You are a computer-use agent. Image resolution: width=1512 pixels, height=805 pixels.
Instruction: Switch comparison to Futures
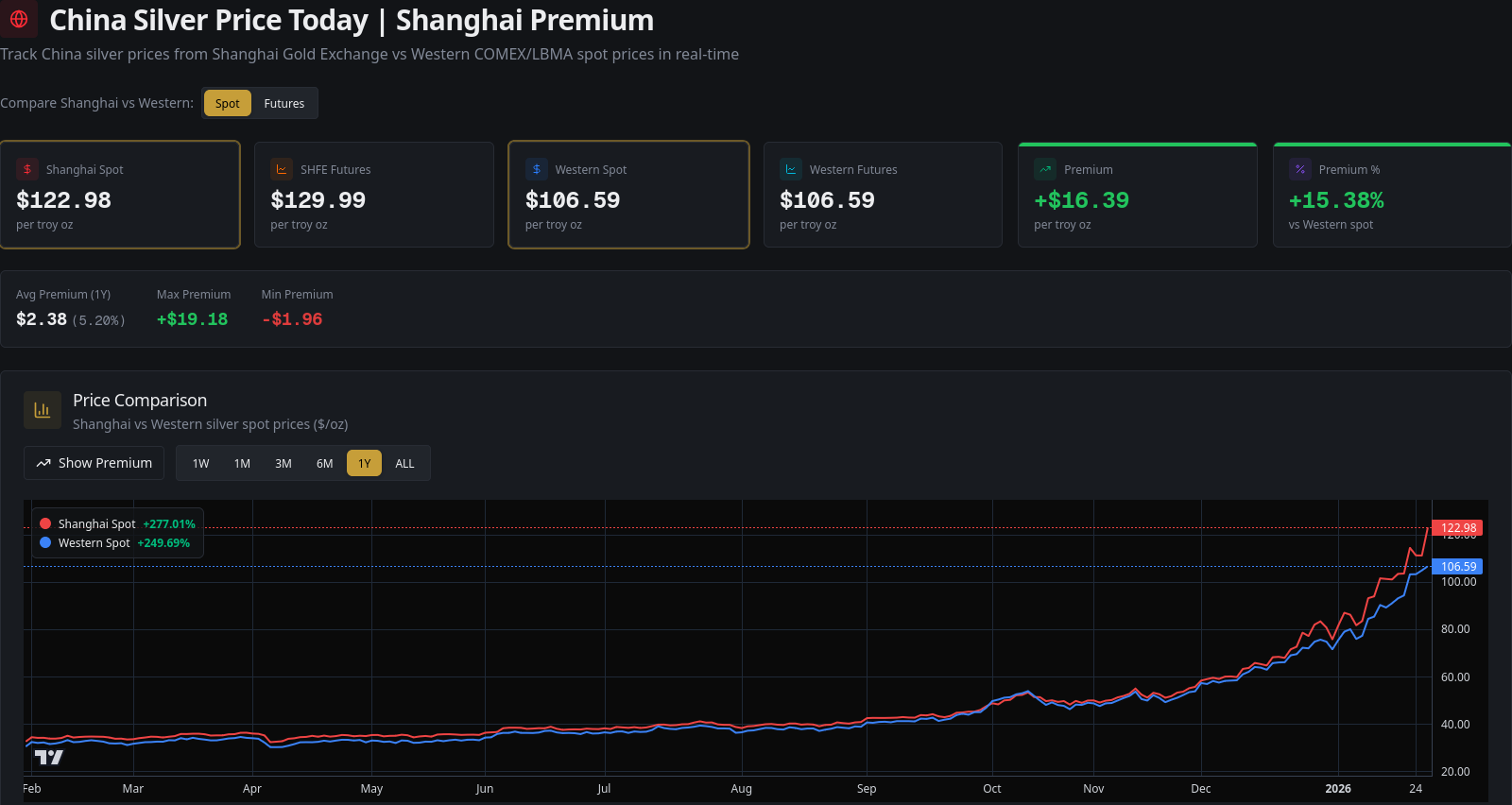pyautogui.click(x=284, y=103)
